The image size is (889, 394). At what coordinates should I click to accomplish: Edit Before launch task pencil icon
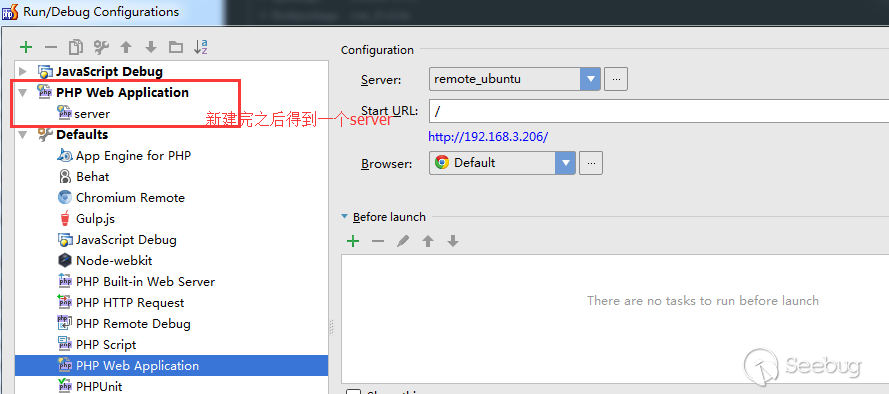(x=403, y=242)
